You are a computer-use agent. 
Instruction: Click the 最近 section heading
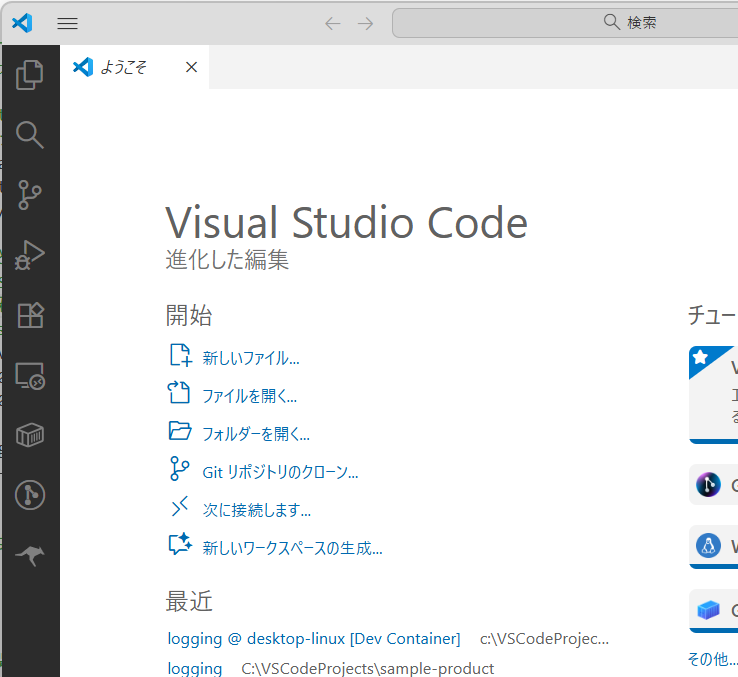pyautogui.click(x=189, y=601)
